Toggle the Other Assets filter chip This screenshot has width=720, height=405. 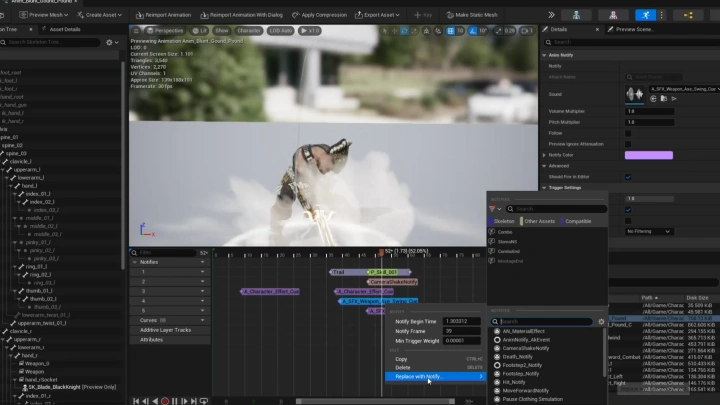point(538,221)
